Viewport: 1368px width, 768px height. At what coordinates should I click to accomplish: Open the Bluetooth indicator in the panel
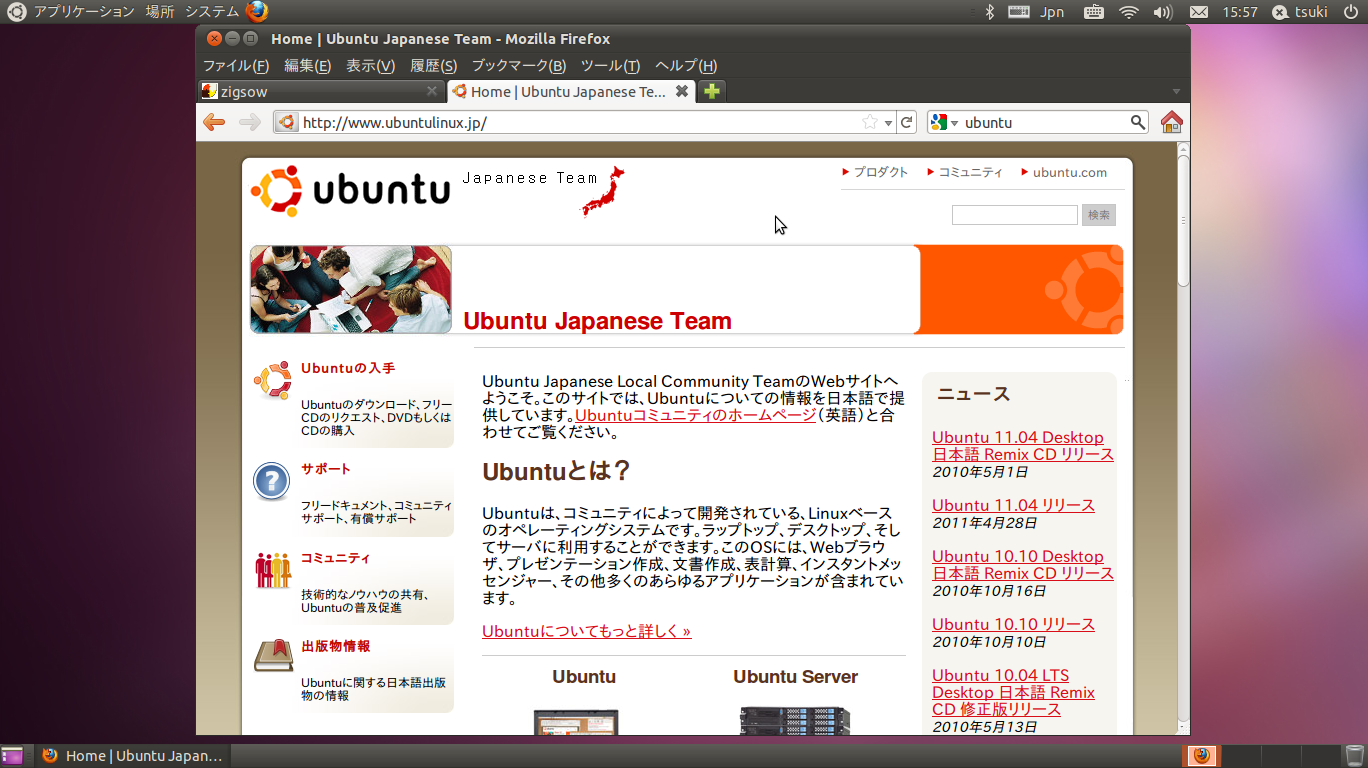991,12
